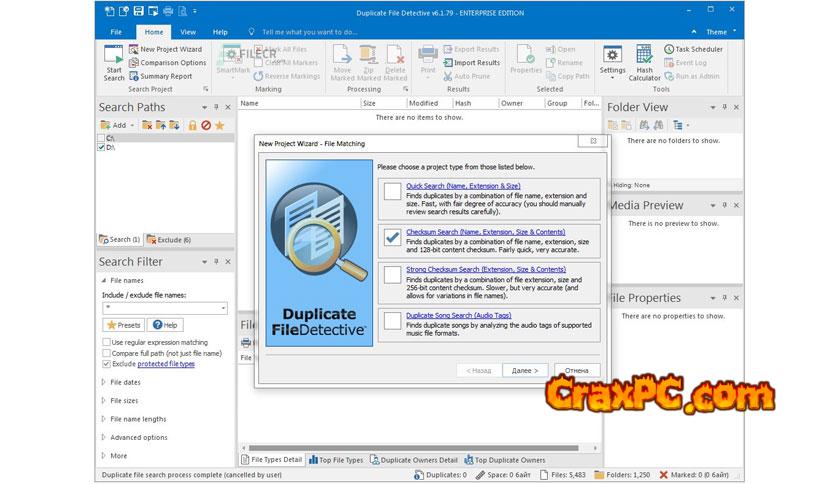Open the View ribbon tab
The image size is (836, 484).
coord(187,32)
